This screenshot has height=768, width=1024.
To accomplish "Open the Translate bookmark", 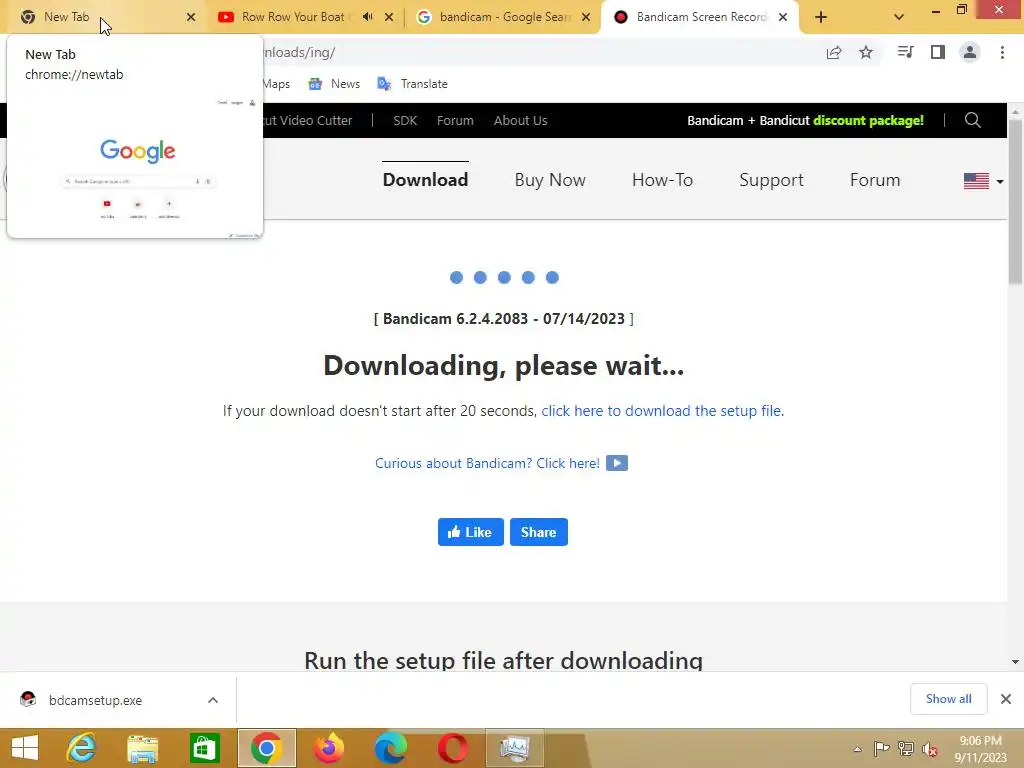I will pos(413,84).
